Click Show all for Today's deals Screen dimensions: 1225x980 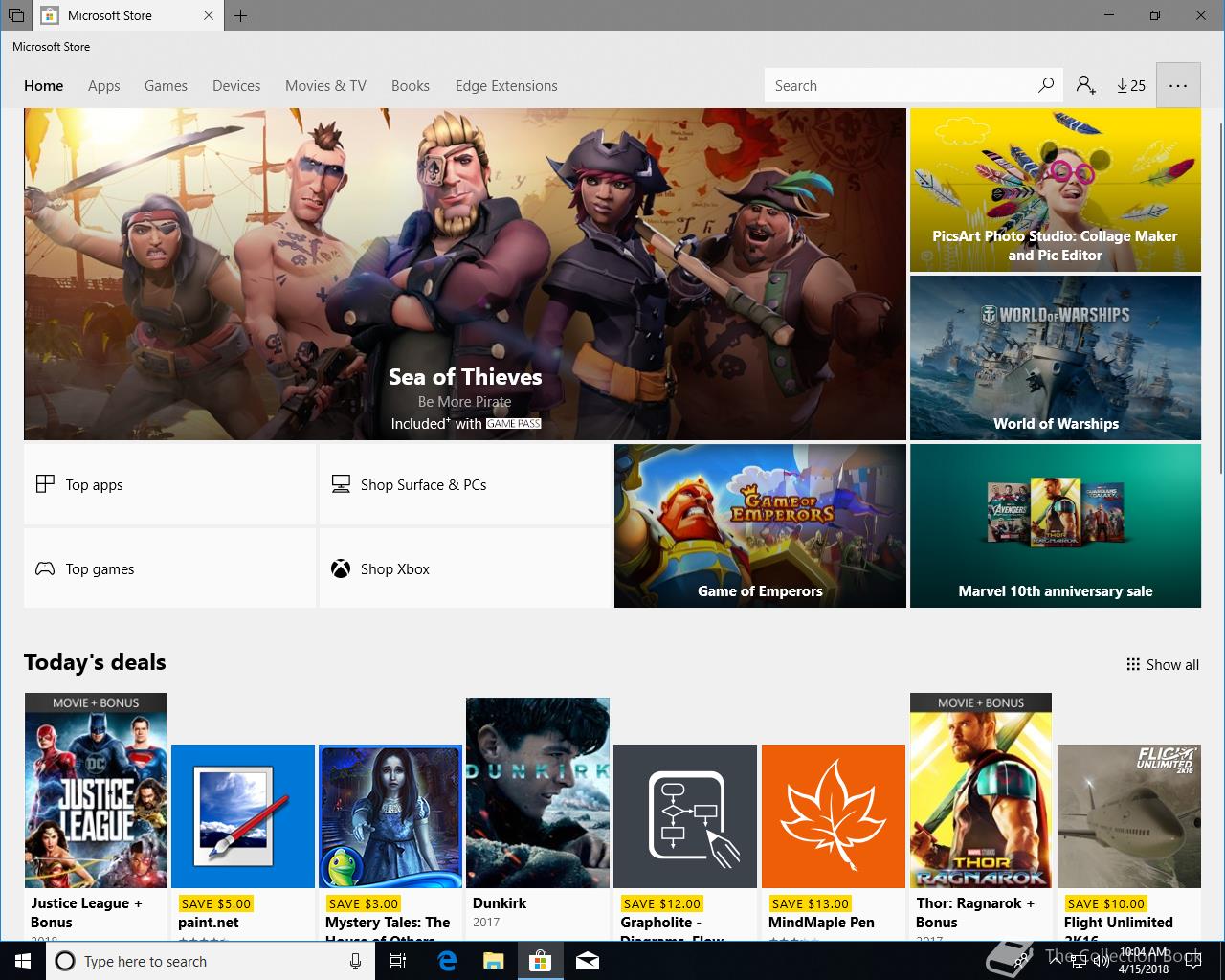click(1162, 664)
